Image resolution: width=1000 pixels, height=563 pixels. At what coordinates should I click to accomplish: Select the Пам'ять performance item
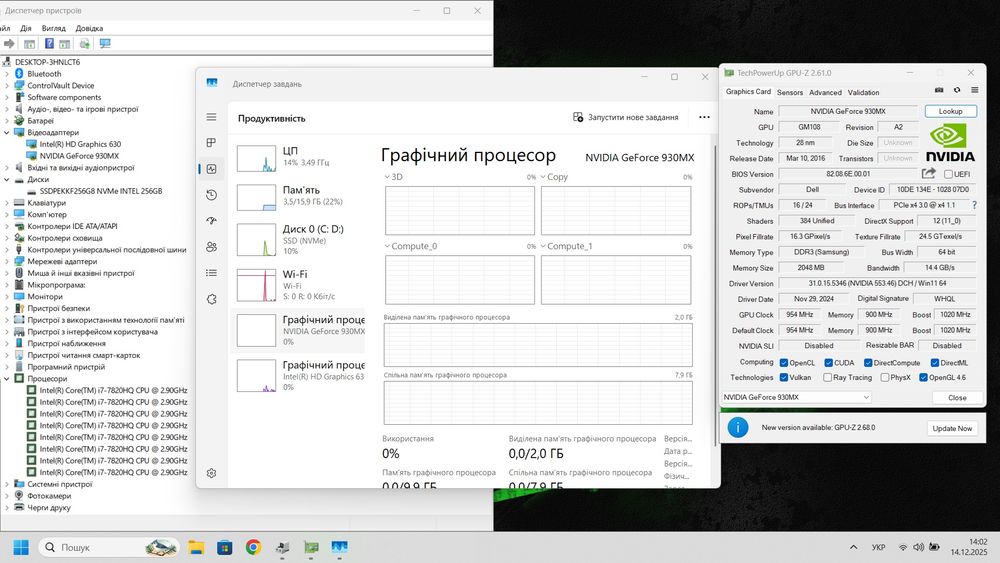[x=298, y=196]
